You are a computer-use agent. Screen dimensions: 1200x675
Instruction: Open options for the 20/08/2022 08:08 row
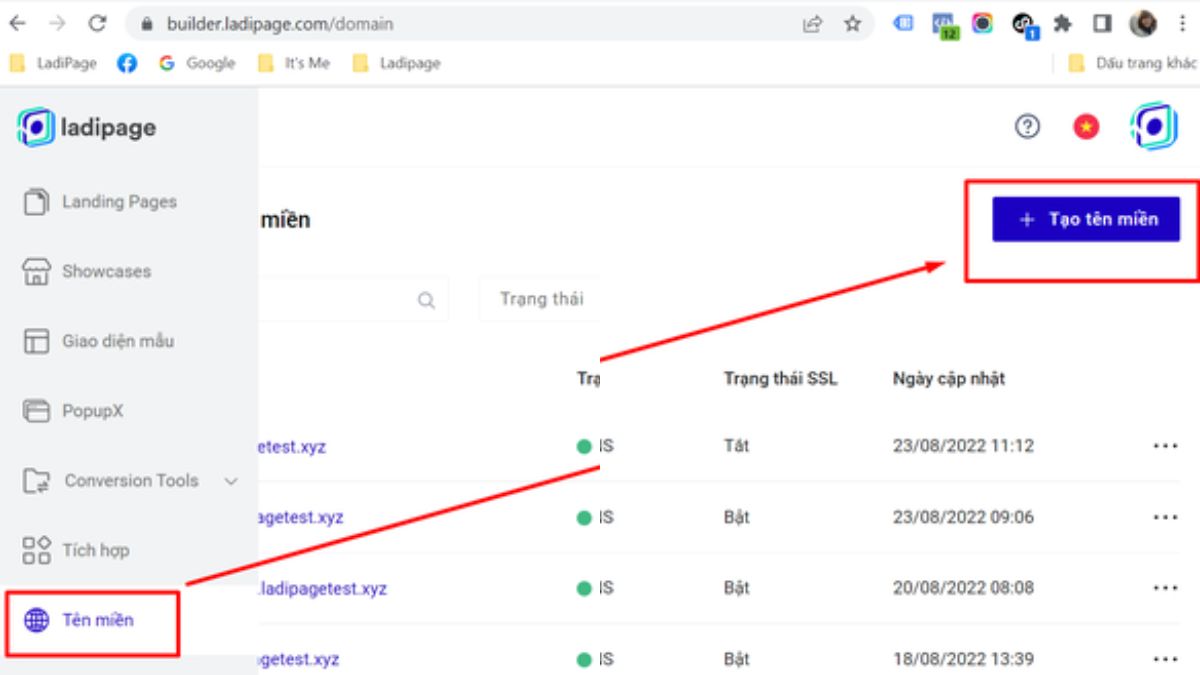coord(1165,588)
